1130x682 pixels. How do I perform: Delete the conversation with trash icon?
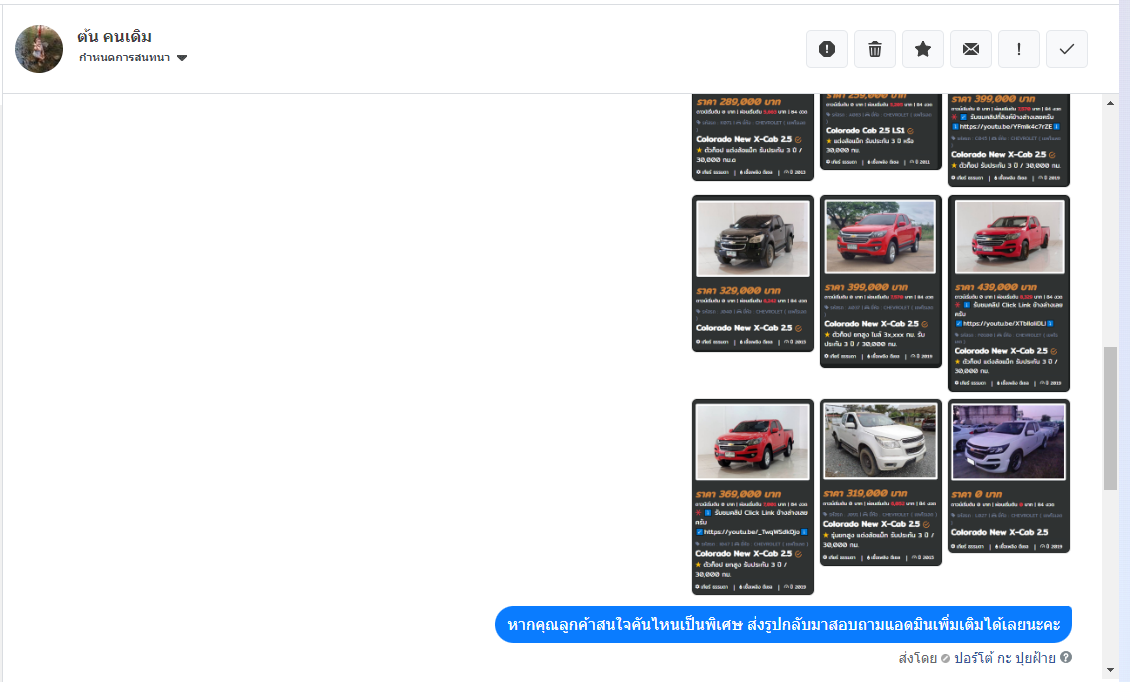pyautogui.click(x=875, y=49)
